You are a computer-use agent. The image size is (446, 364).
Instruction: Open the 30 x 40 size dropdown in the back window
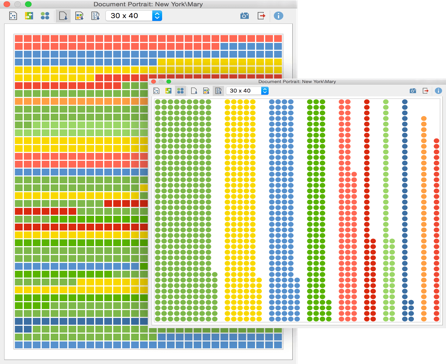point(134,16)
